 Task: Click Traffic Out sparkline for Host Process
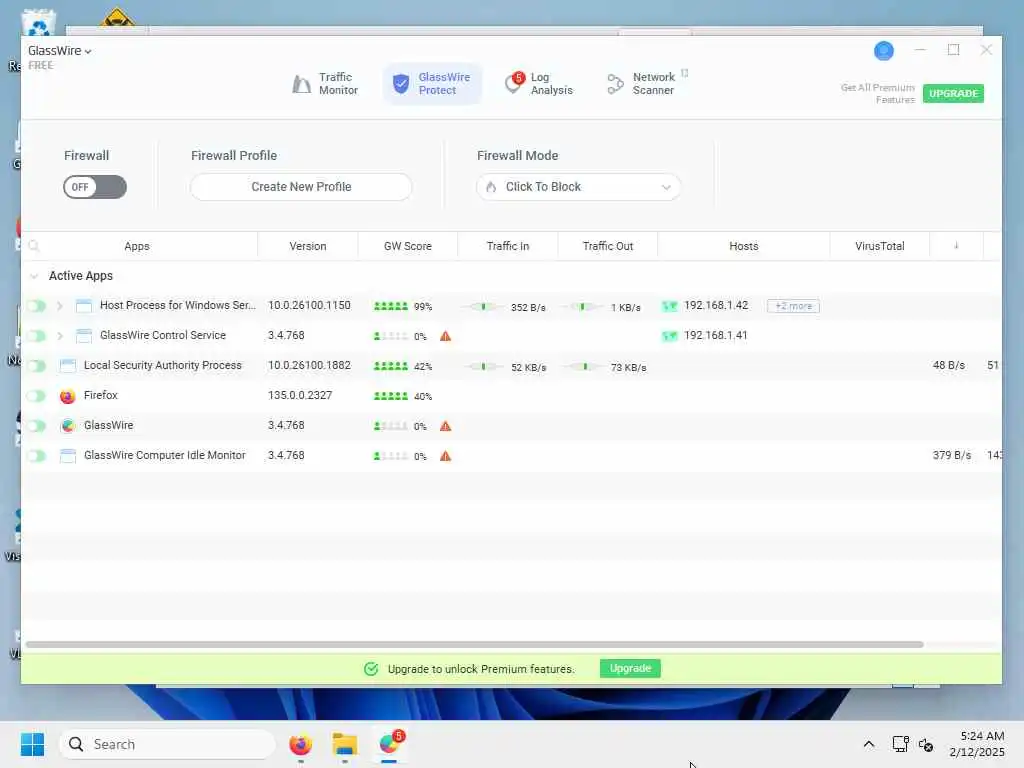point(583,307)
